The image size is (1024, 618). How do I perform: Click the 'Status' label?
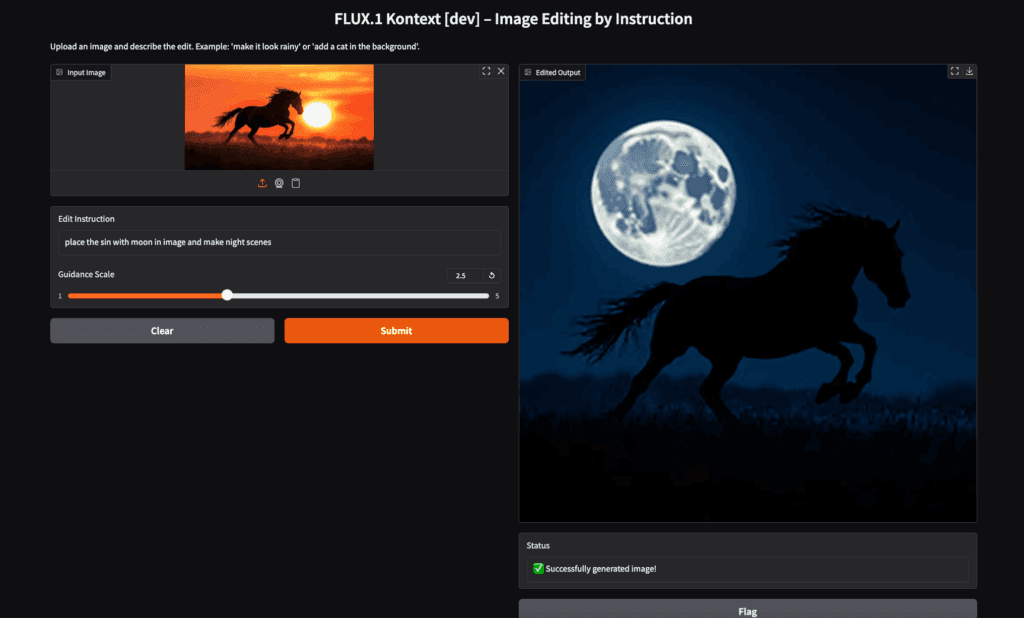tap(538, 545)
